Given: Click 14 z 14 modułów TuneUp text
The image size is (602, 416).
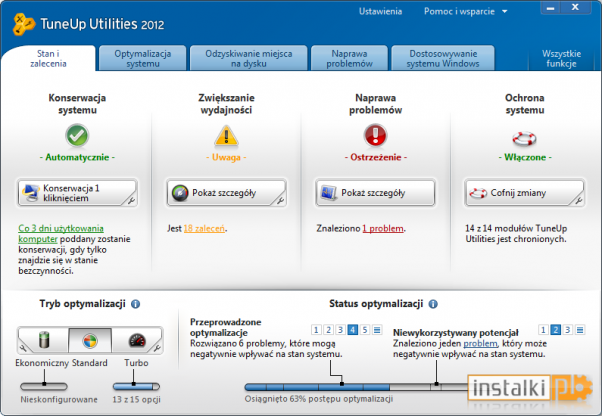Looking at the screenshot, I should click(516, 233).
